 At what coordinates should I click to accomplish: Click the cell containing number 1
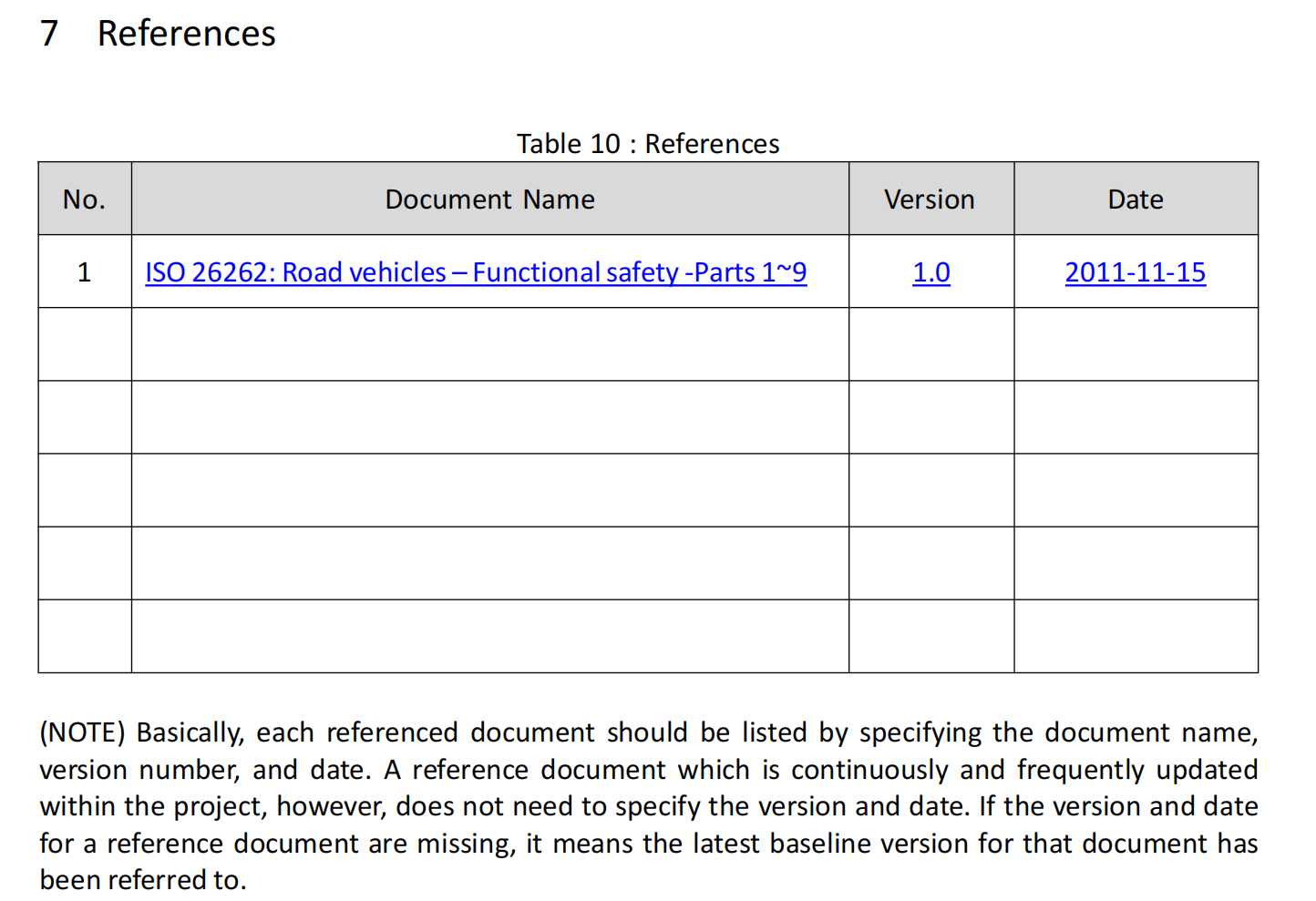pos(85,272)
